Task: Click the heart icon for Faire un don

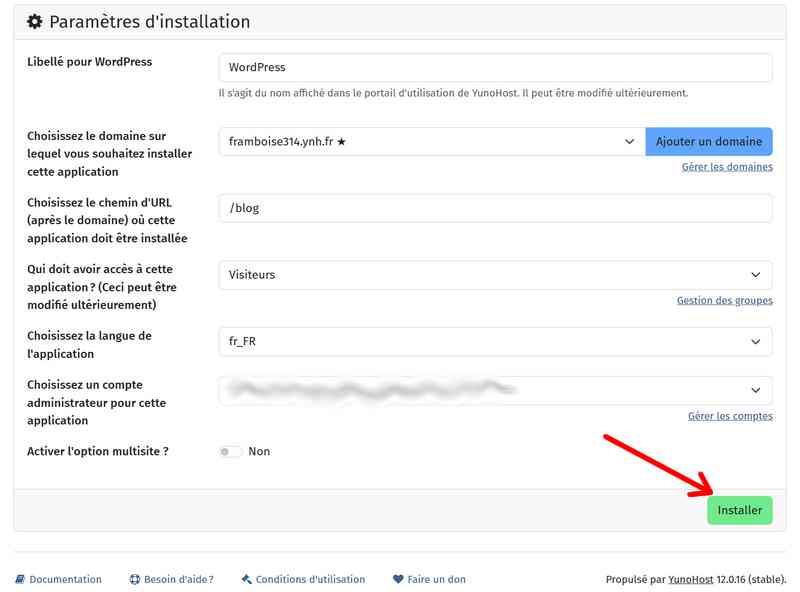Action: pos(398,579)
